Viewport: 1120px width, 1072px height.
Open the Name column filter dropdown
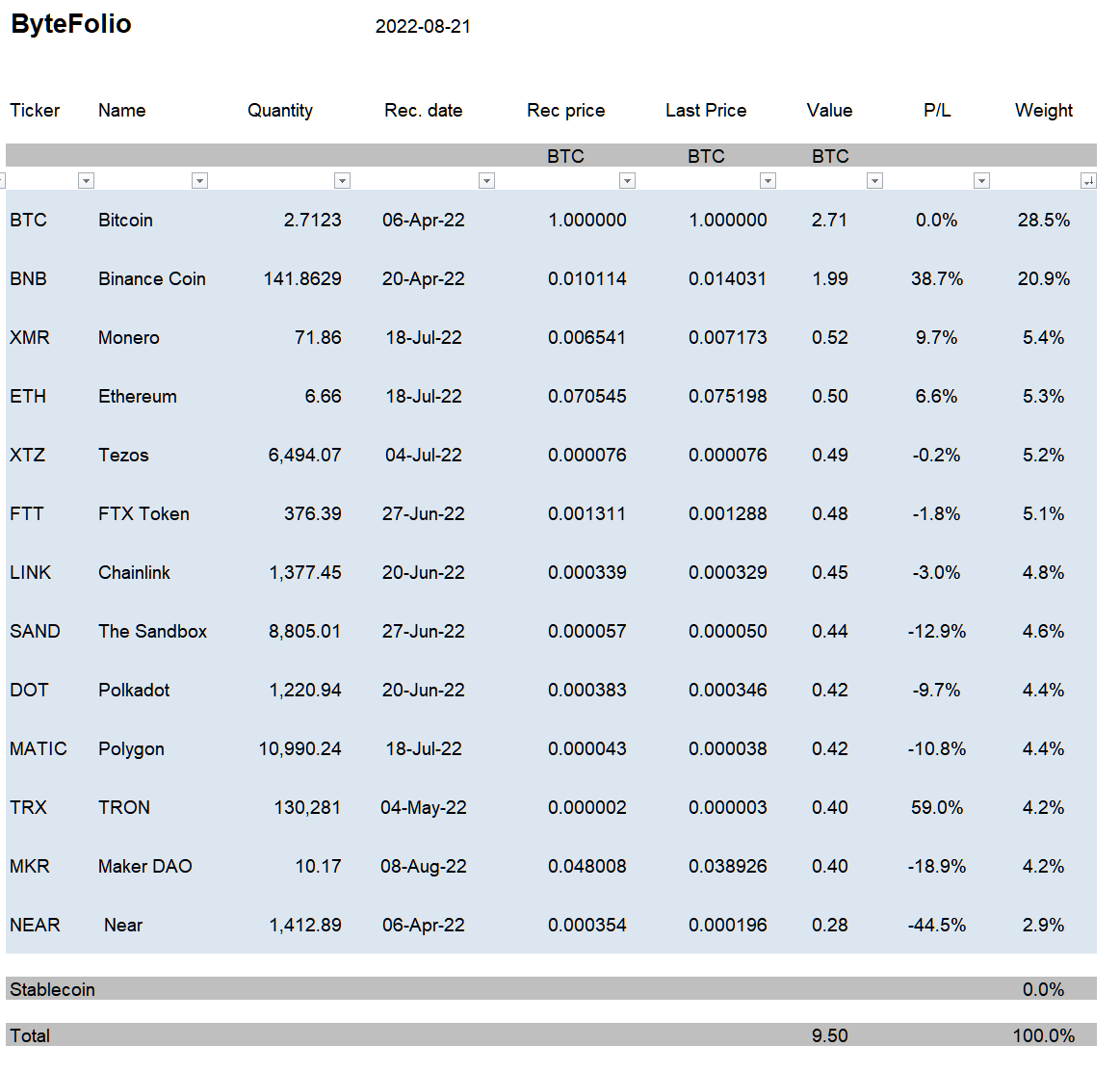(200, 181)
